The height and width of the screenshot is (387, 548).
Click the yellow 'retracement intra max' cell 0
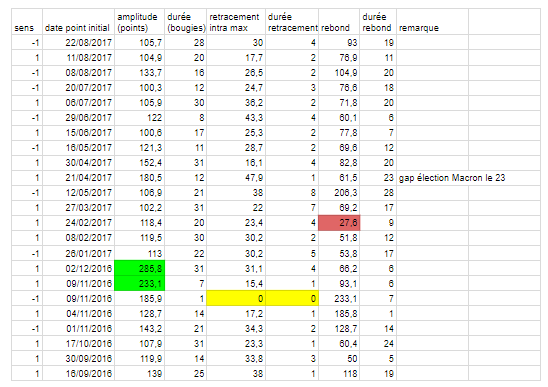click(x=236, y=299)
